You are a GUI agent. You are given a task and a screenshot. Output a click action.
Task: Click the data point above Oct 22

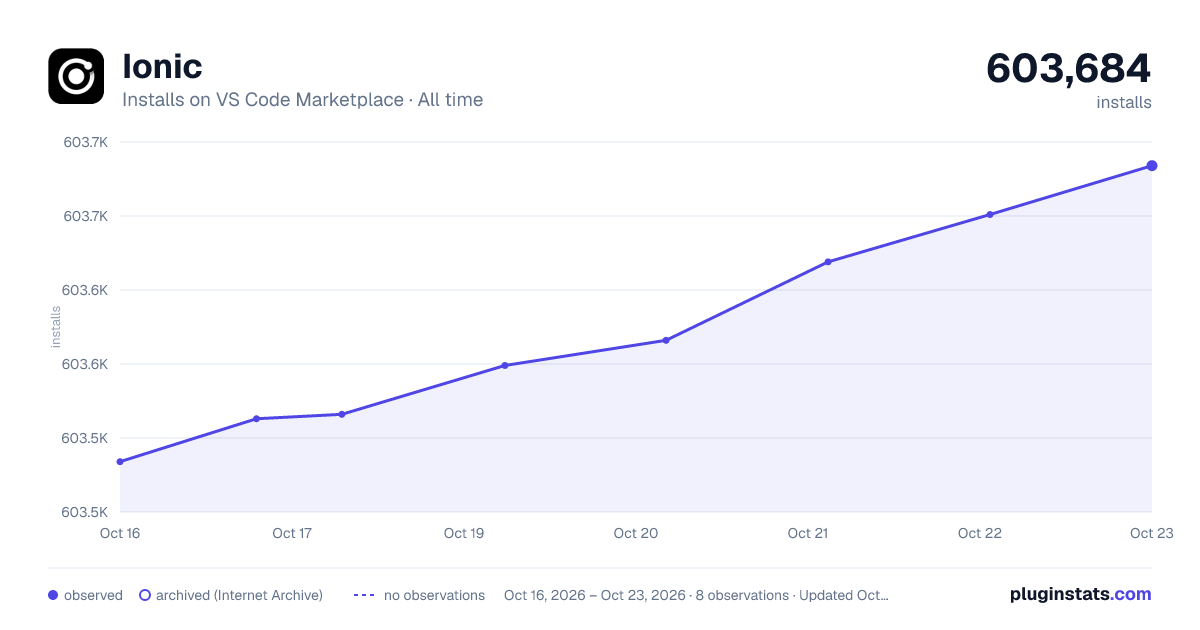(x=990, y=214)
